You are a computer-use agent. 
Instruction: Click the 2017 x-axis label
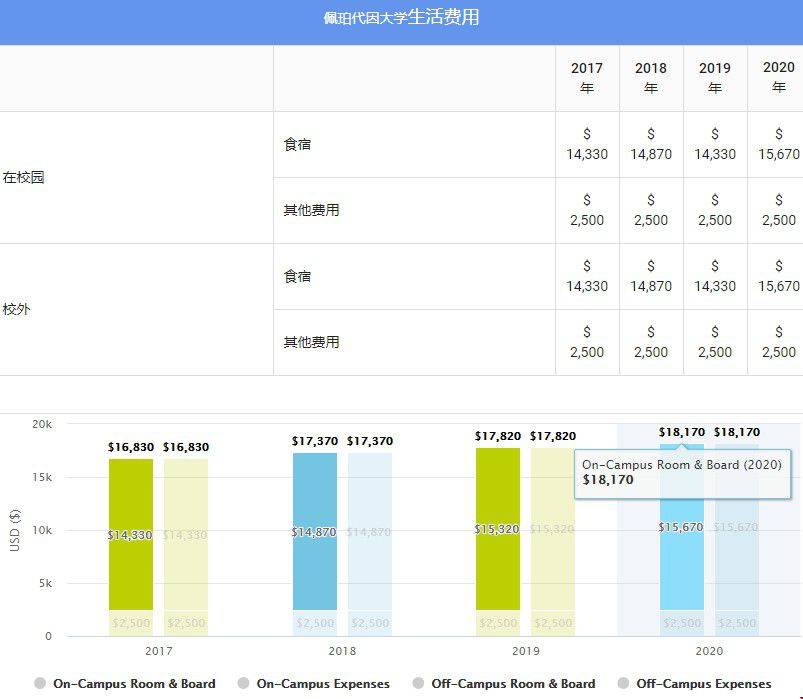(x=159, y=651)
